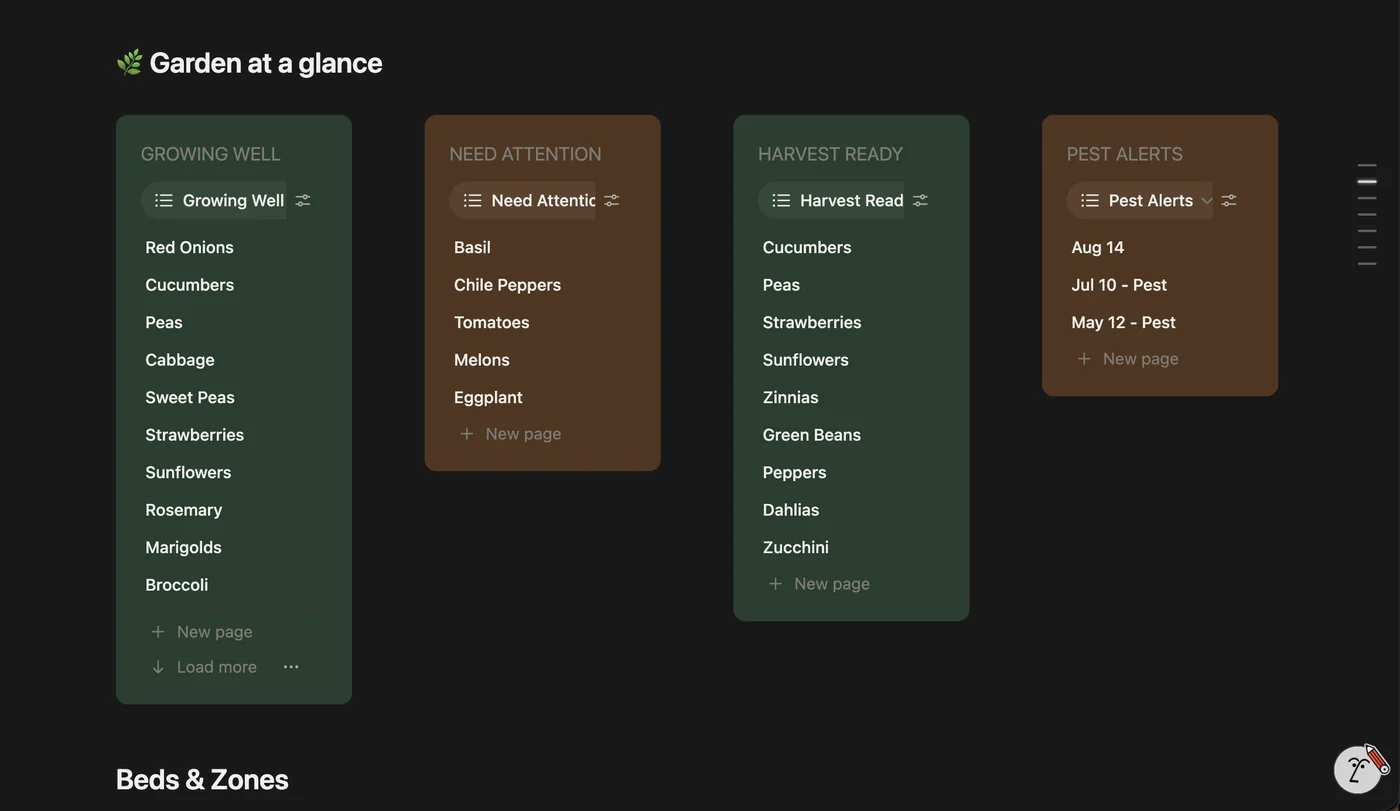The height and width of the screenshot is (811, 1400).
Task: Select the Pest Alerts view tab
Action: [1140, 200]
